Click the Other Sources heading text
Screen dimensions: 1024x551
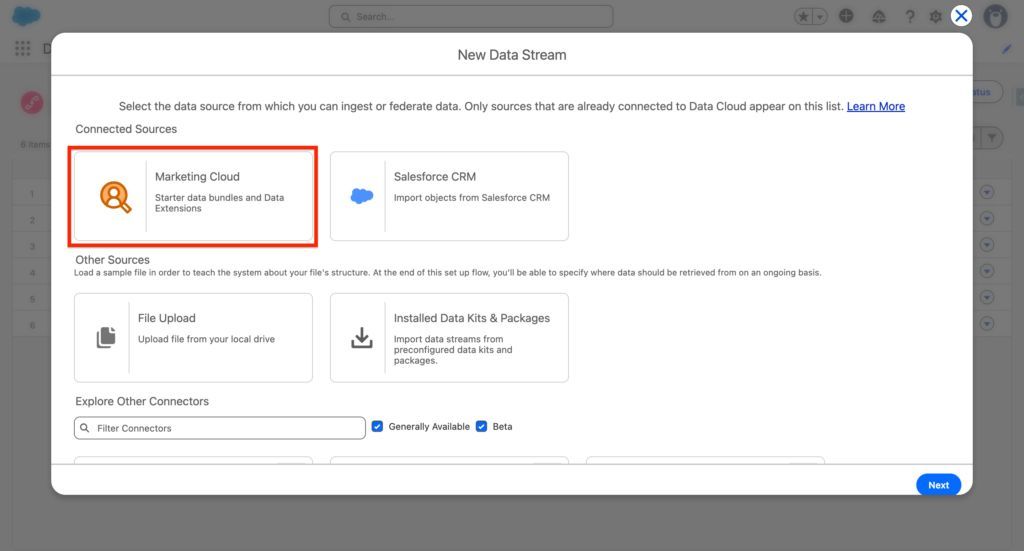point(112,260)
